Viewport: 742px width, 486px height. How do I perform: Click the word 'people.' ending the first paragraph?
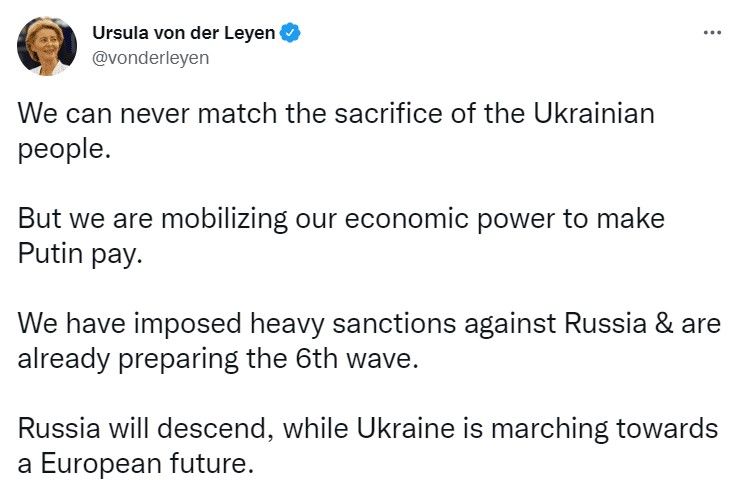pos(64,150)
